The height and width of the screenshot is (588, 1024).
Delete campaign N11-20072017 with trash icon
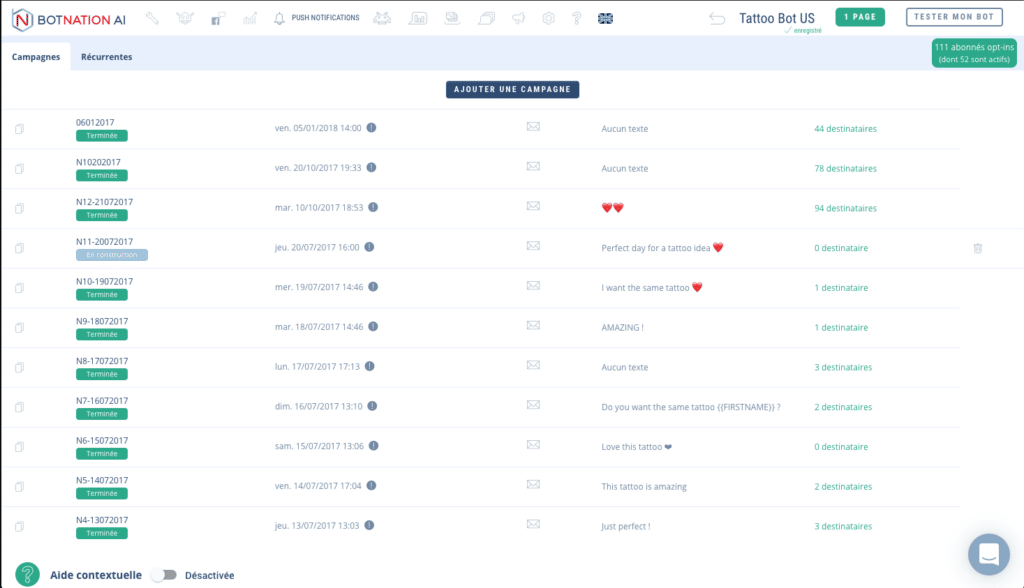978,248
